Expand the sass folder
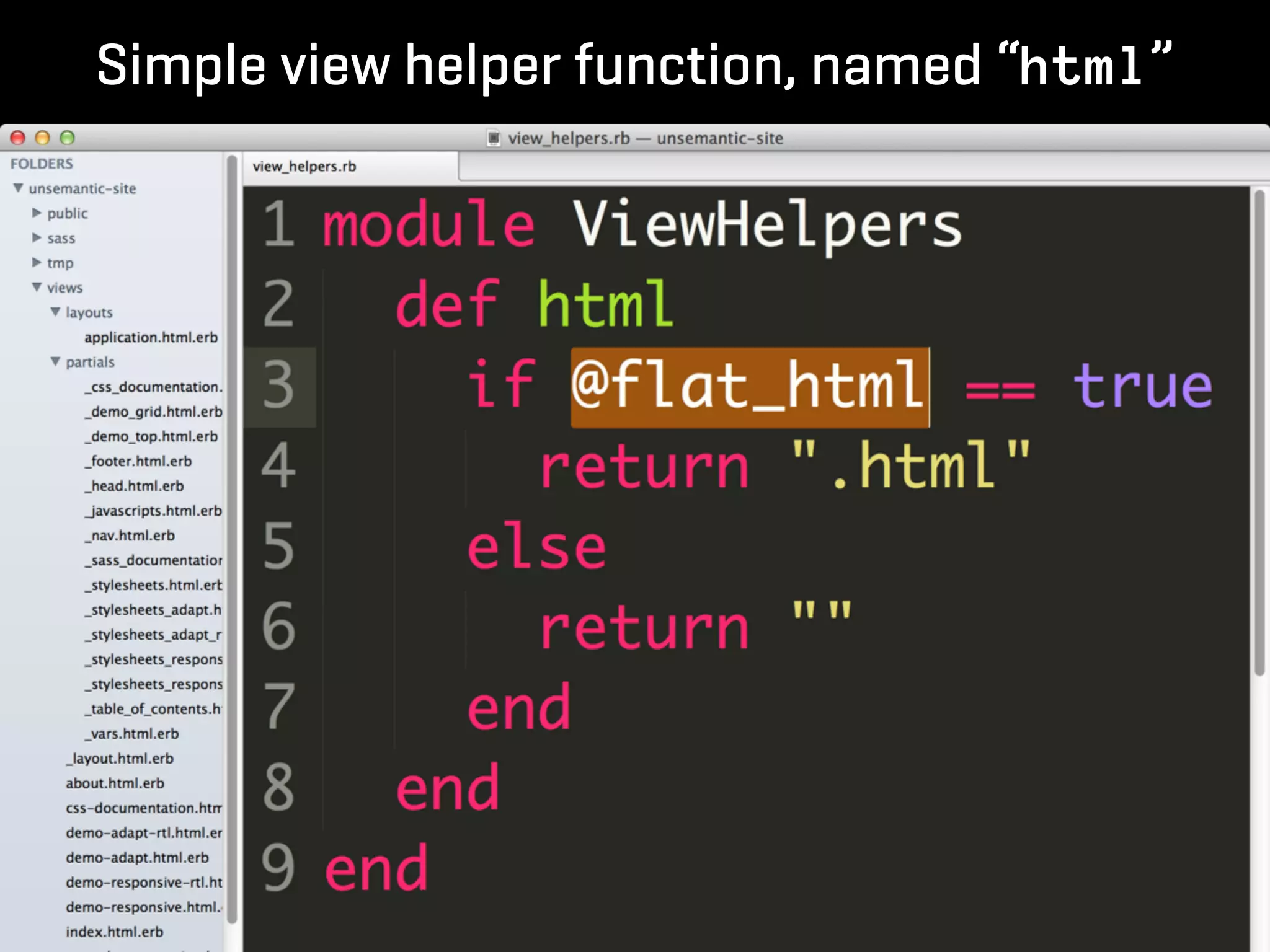The width and height of the screenshot is (1270, 952). point(37,237)
